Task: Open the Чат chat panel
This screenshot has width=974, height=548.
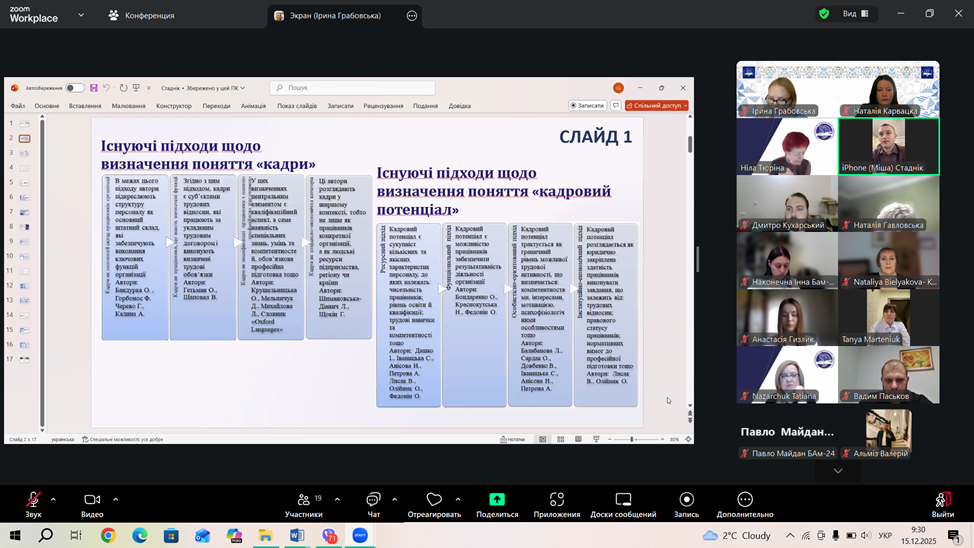Action: click(x=373, y=500)
